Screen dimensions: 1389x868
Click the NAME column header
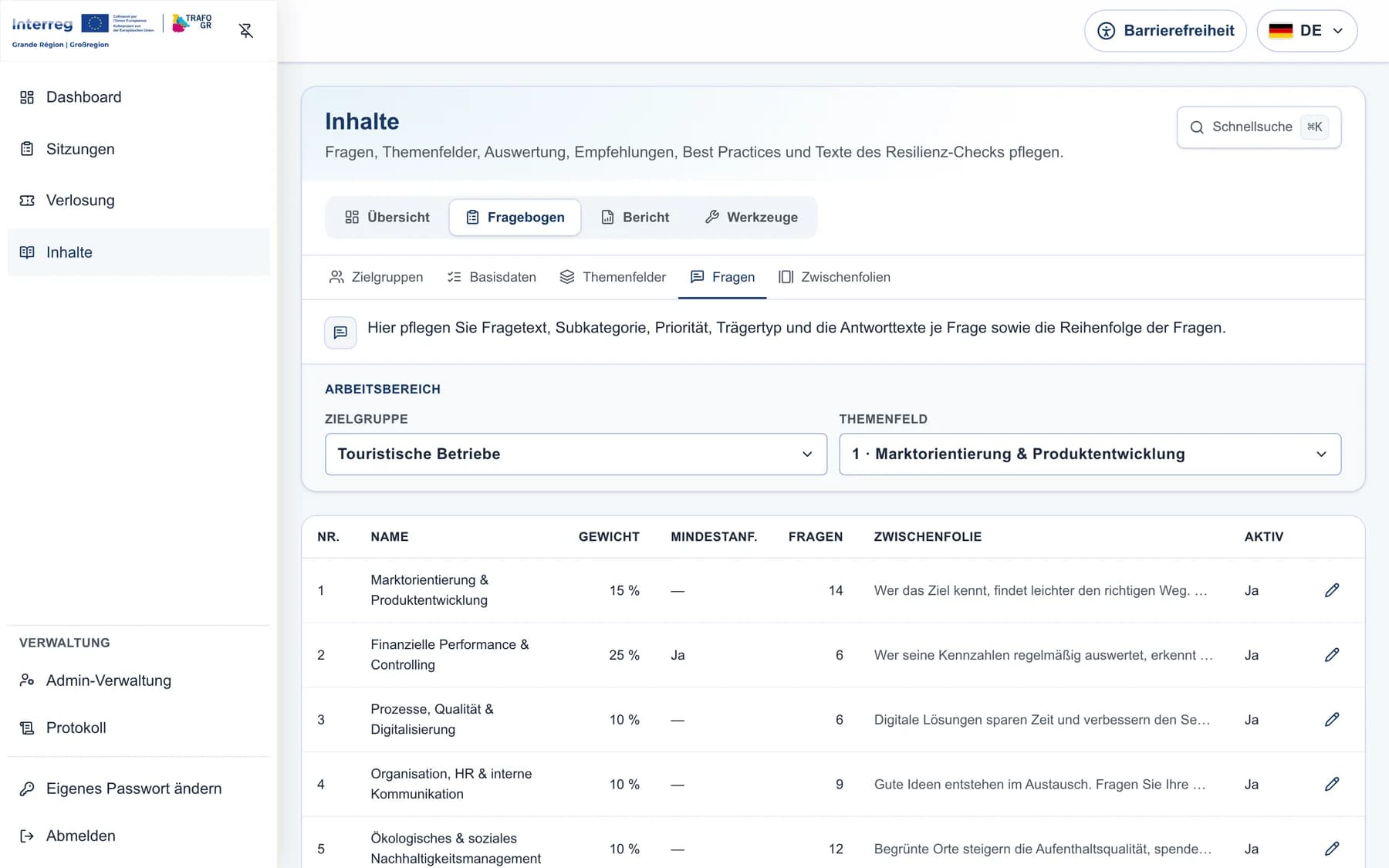point(390,537)
